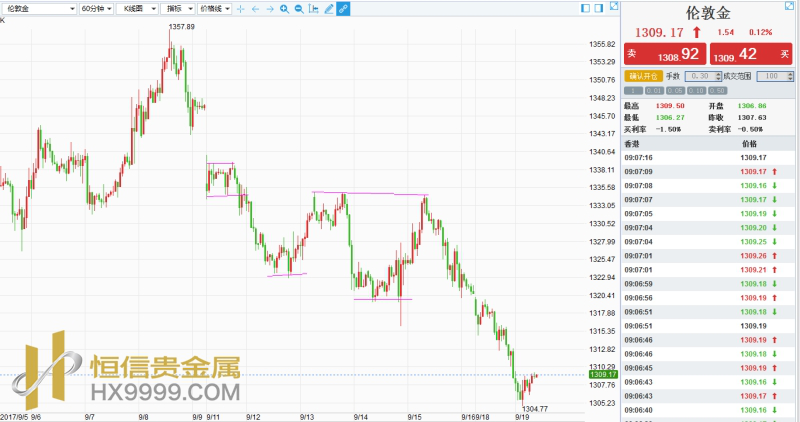
Task: Click the axis scale adjustment icon
Action: (x=314, y=9)
